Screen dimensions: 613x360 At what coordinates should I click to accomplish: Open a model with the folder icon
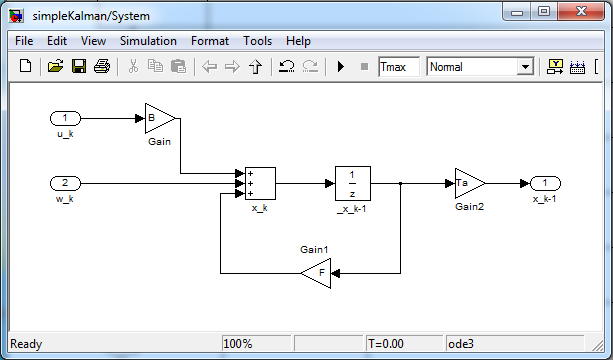(55, 66)
